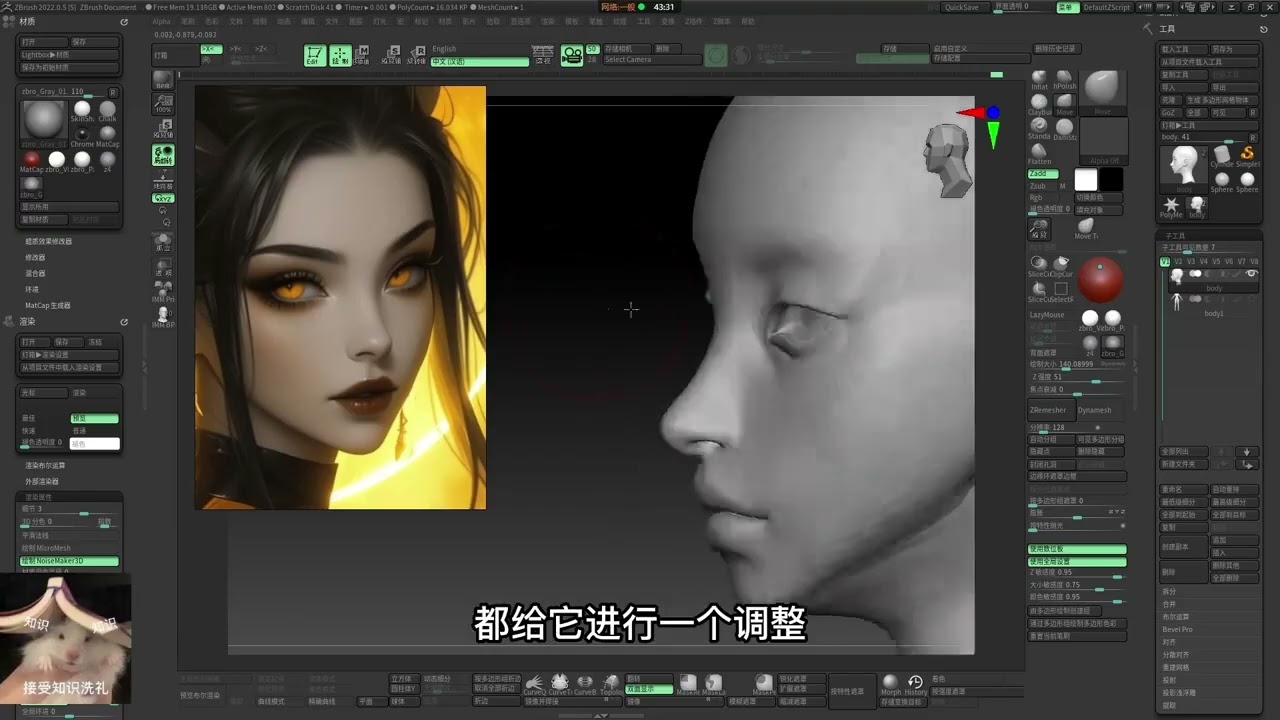Screen dimensions: 1280x720
Task: Select the Chrome material
Action: pos(82,136)
